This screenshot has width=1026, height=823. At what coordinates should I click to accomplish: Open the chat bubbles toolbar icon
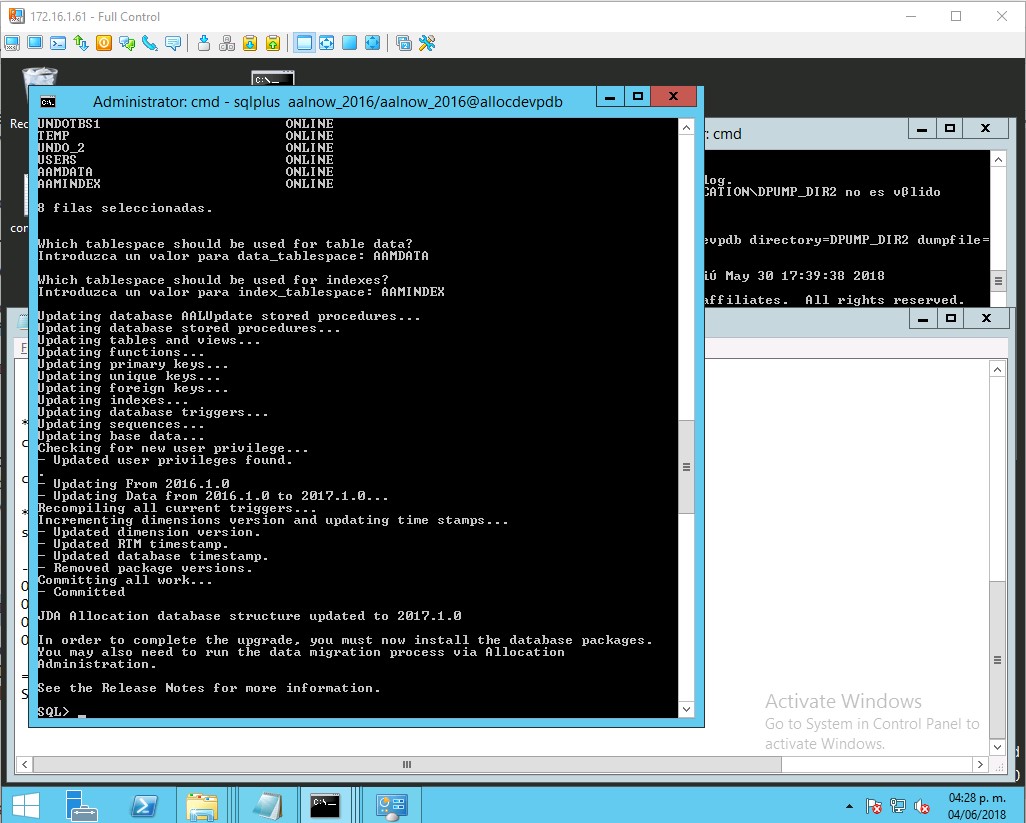pos(127,43)
